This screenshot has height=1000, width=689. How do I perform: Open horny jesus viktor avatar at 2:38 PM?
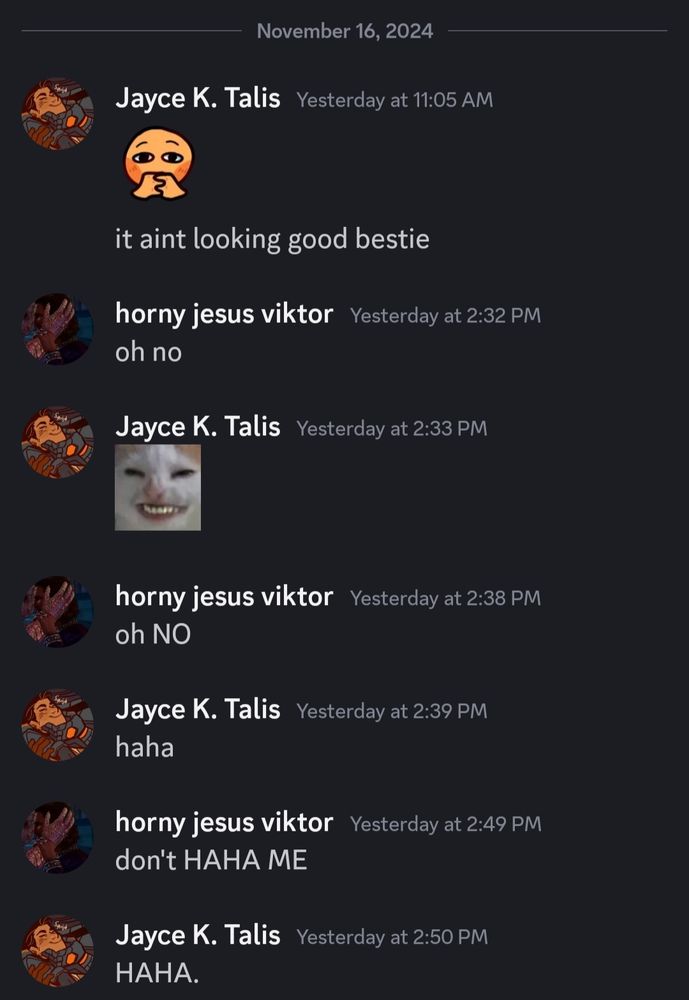(57, 612)
